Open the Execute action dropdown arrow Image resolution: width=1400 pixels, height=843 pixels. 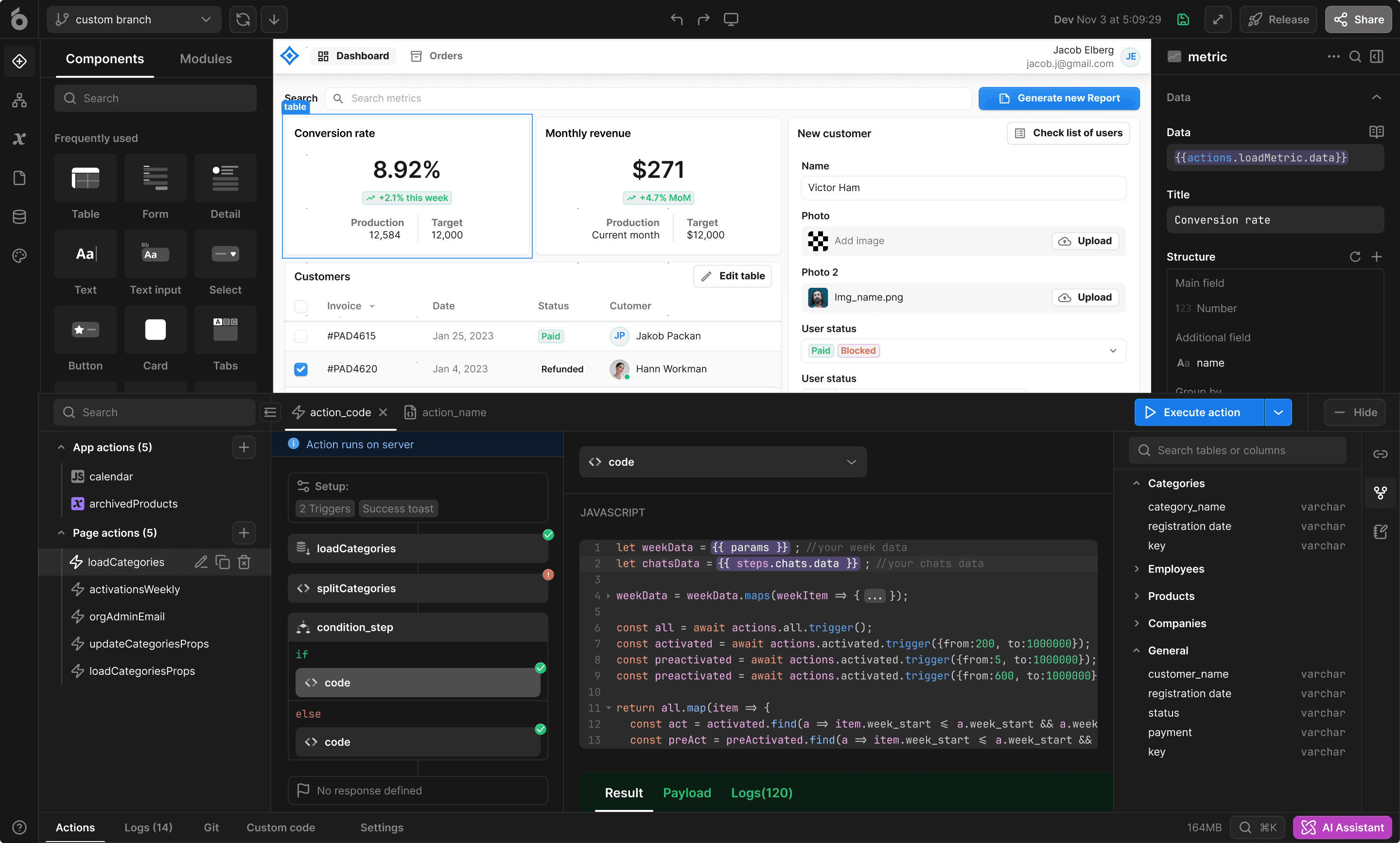(1278, 412)
